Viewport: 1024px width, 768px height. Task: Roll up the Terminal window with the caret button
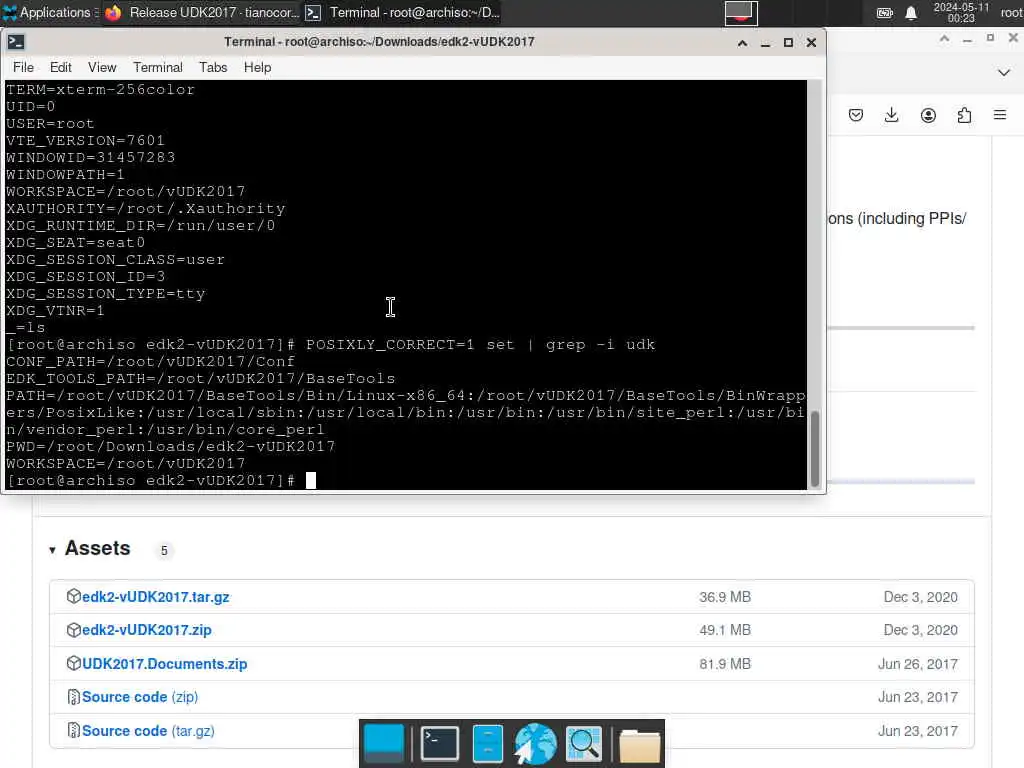[x=743, y=42]
